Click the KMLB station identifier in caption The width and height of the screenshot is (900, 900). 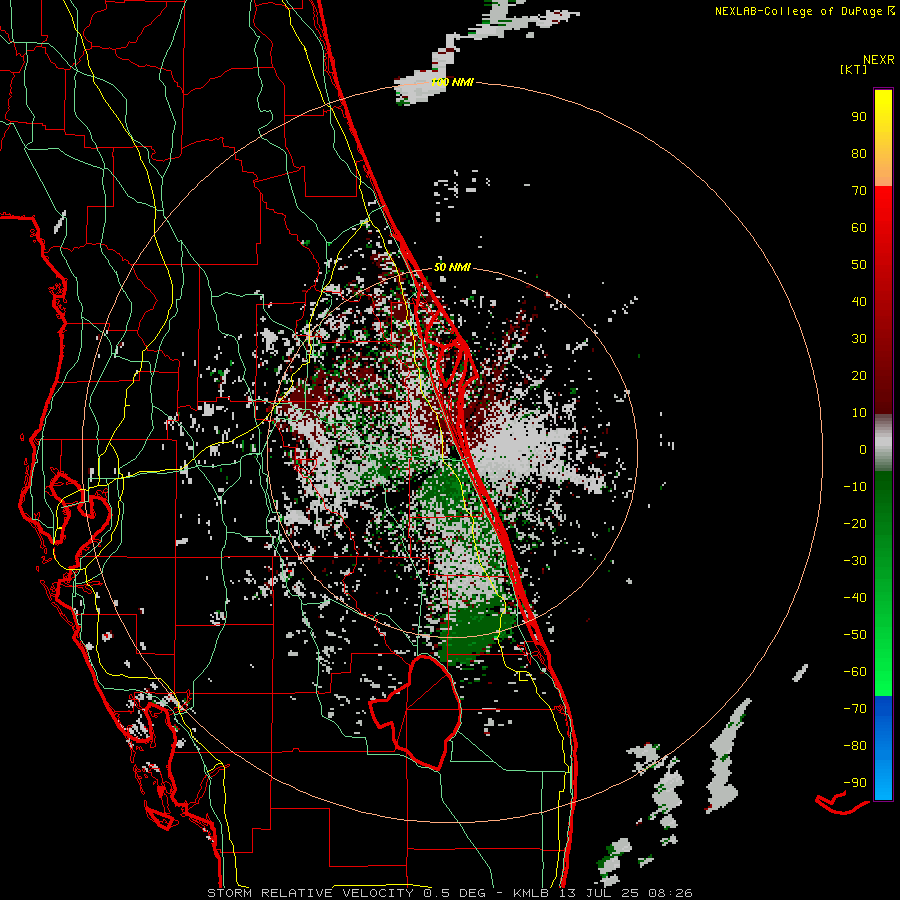point(530,893)
